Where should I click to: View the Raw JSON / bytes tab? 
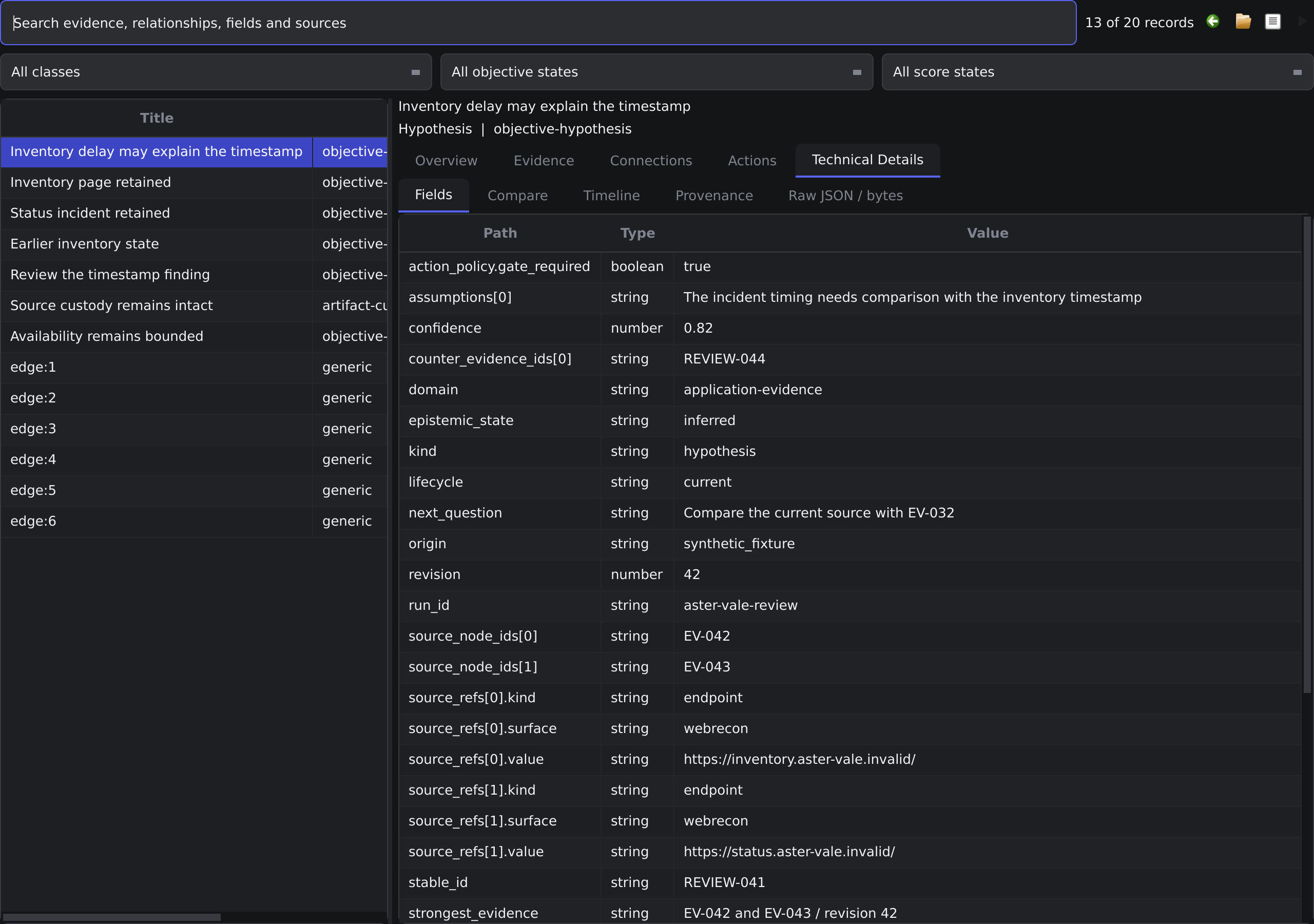point(845,196)
